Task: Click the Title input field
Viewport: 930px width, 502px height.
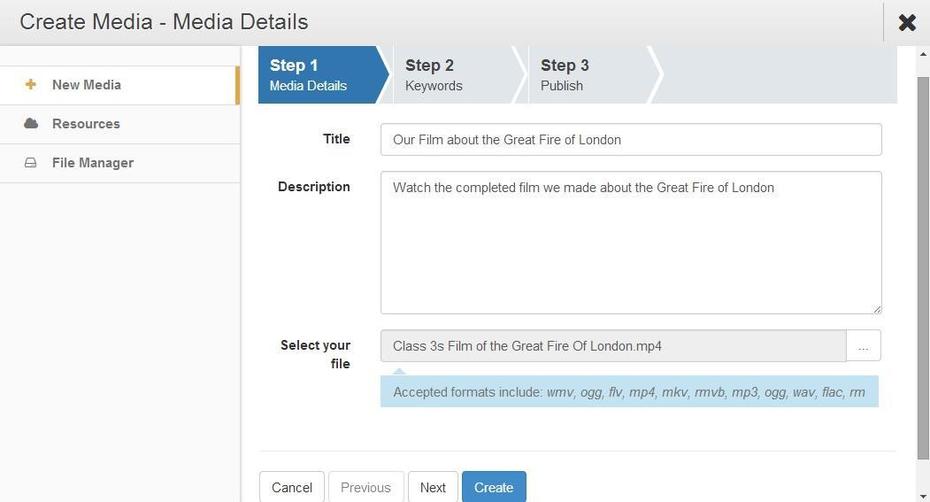Action: 631,139
